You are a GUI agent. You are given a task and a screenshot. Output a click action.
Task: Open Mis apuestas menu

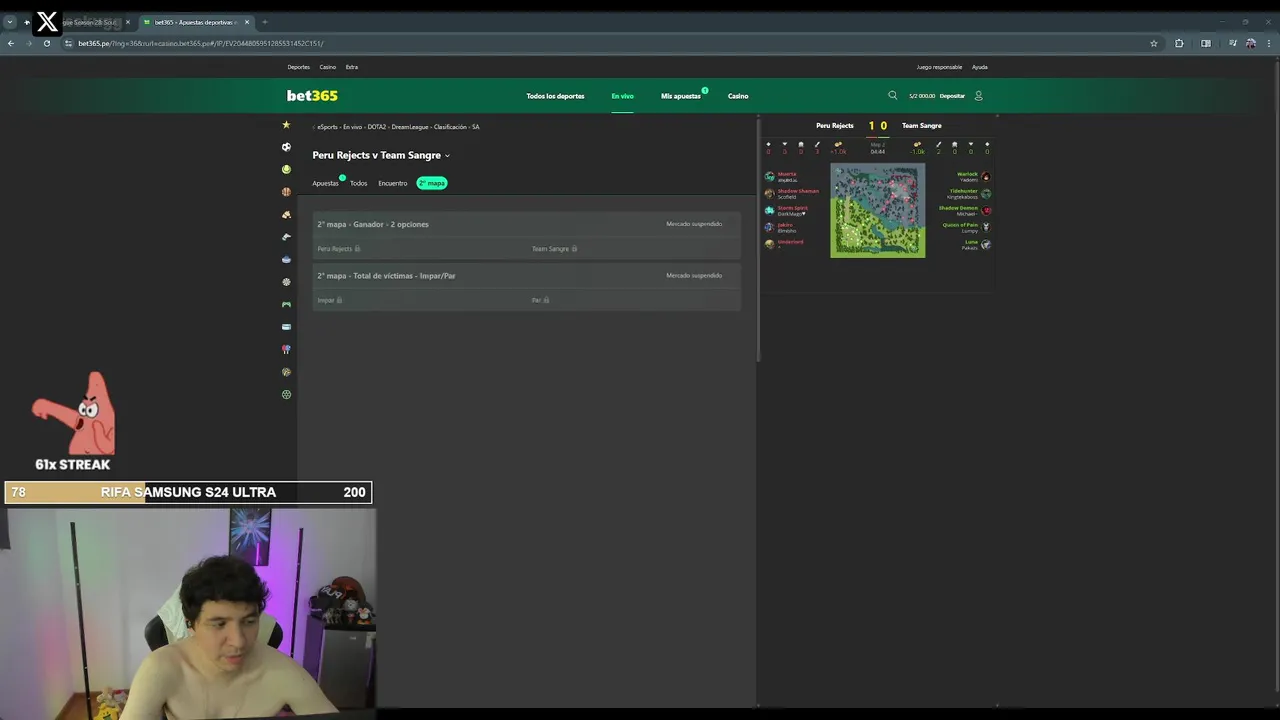click(680, 96)
